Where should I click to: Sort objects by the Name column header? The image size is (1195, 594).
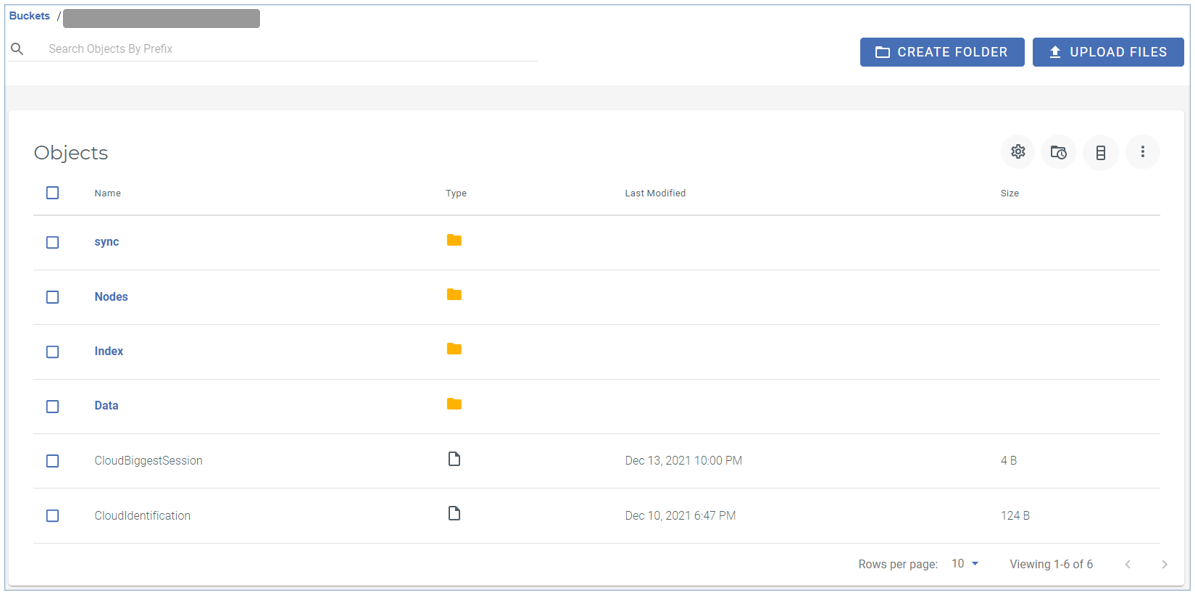[x=108, y=193]
